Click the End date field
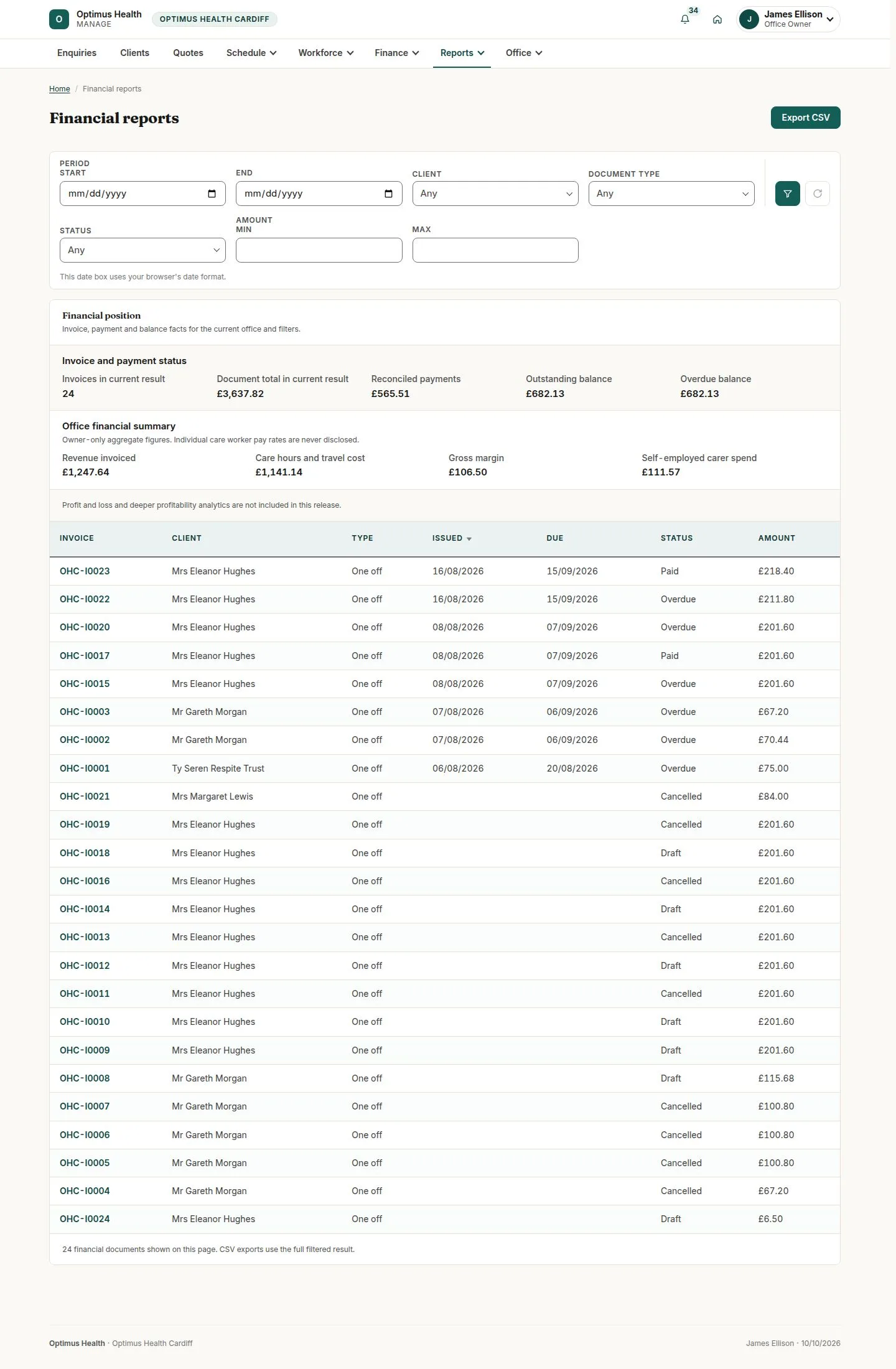 point(319,194)
